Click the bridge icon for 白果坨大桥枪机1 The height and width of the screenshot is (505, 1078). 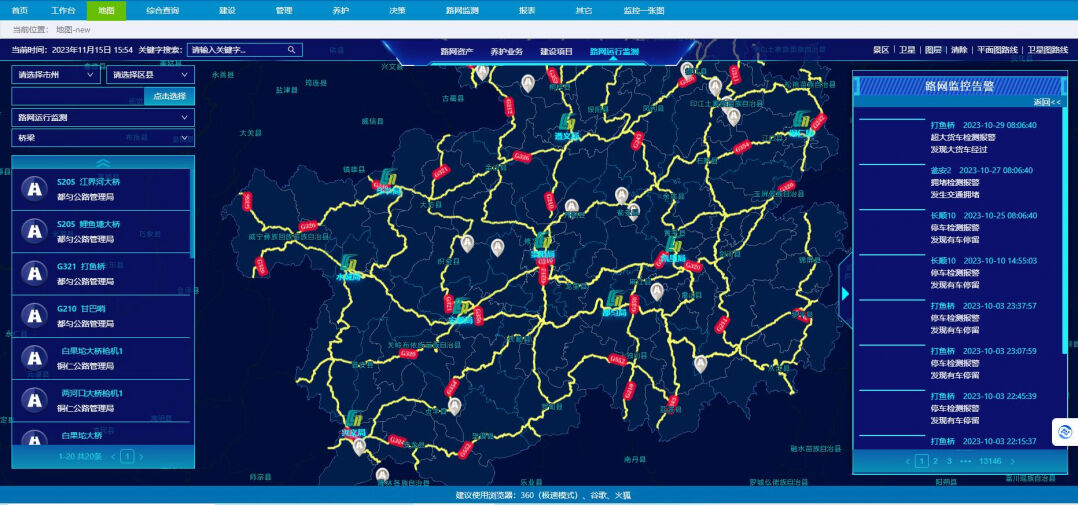click(34, 357)
